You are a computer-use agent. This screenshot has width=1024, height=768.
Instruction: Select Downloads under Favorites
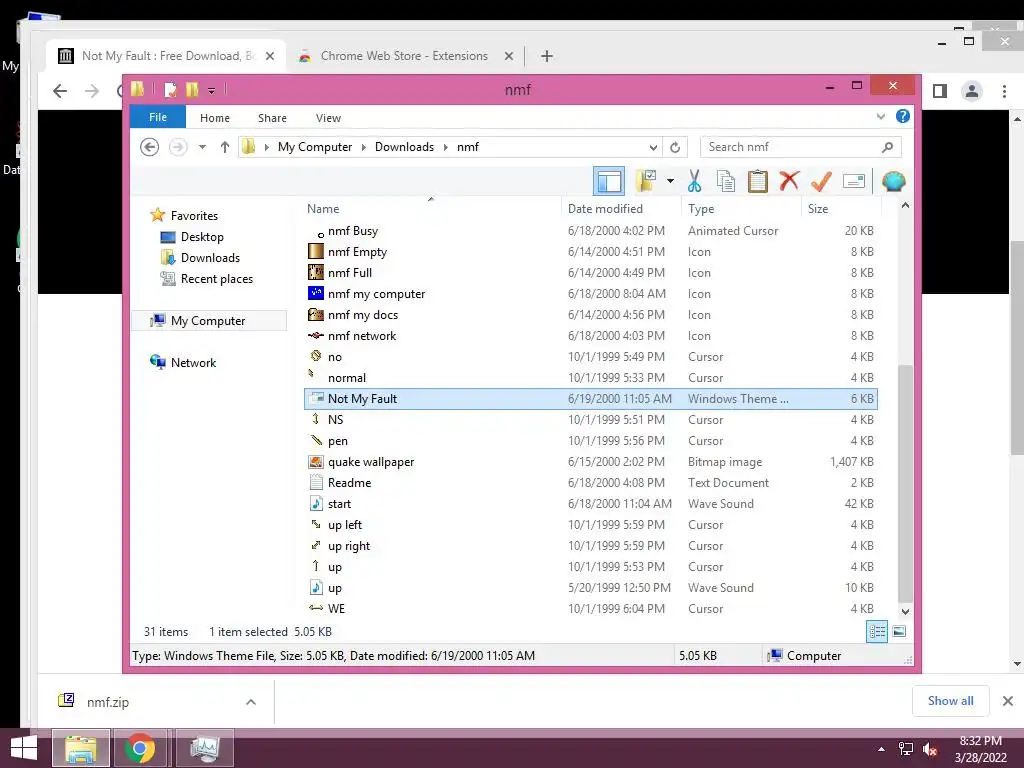pos(210,257)
